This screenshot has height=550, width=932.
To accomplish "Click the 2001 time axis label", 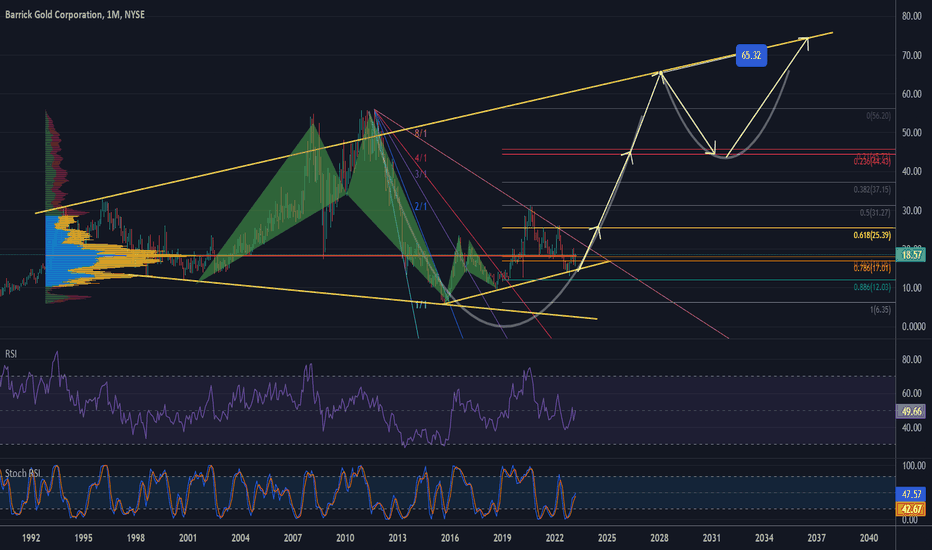I will pos(188,538).
